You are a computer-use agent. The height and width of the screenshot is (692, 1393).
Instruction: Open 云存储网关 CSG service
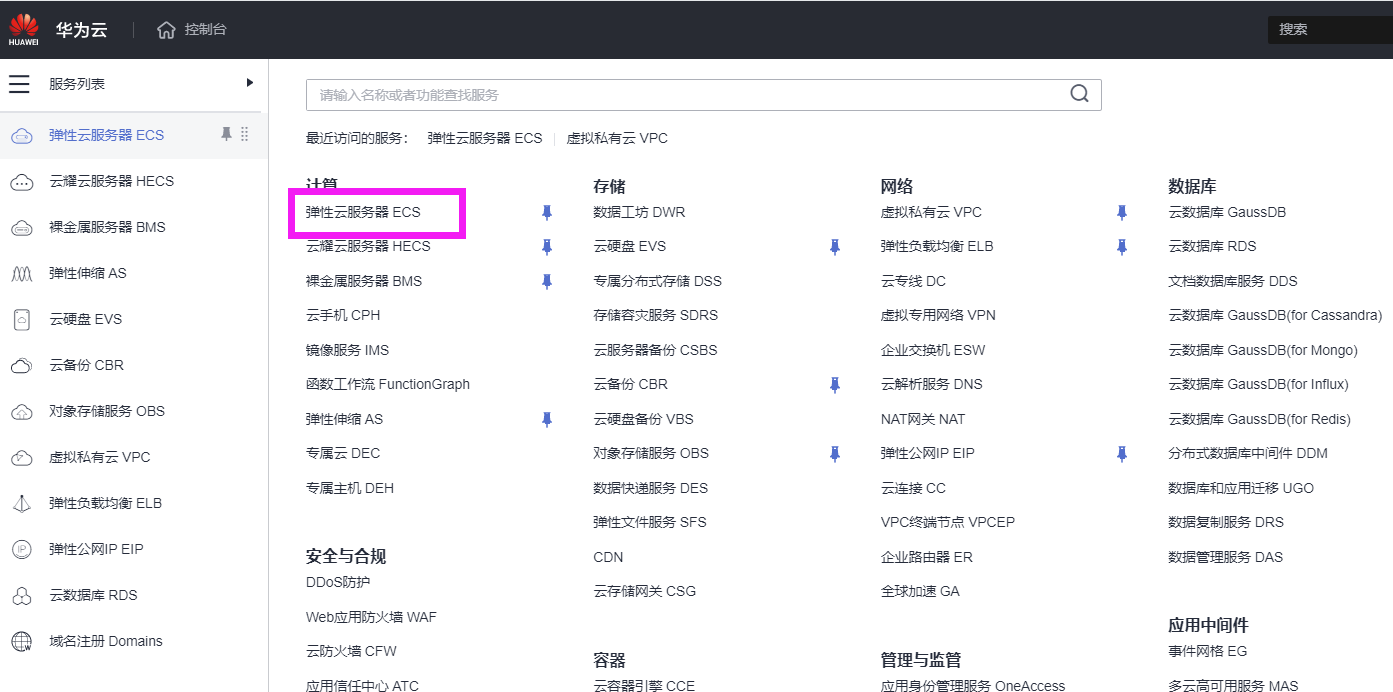click(644, 591)
